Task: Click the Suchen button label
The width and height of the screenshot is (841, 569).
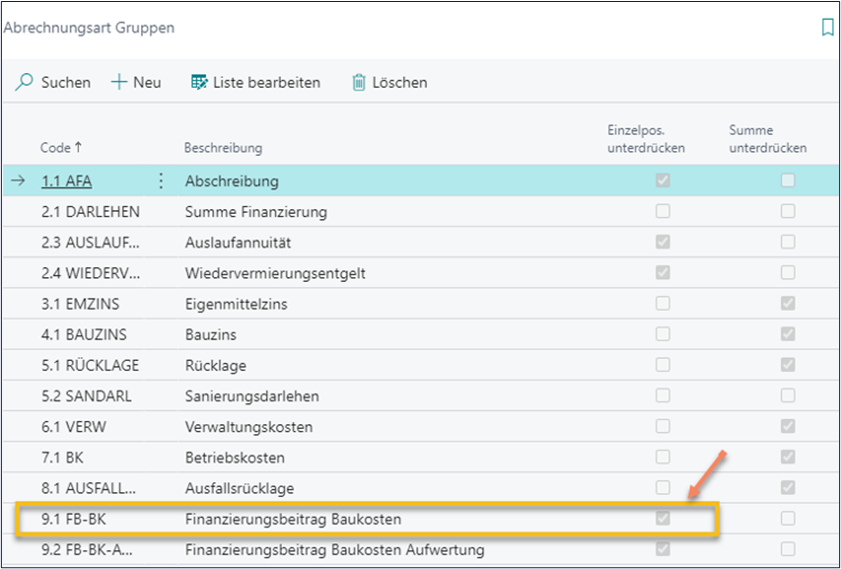Action: point(66,83)
